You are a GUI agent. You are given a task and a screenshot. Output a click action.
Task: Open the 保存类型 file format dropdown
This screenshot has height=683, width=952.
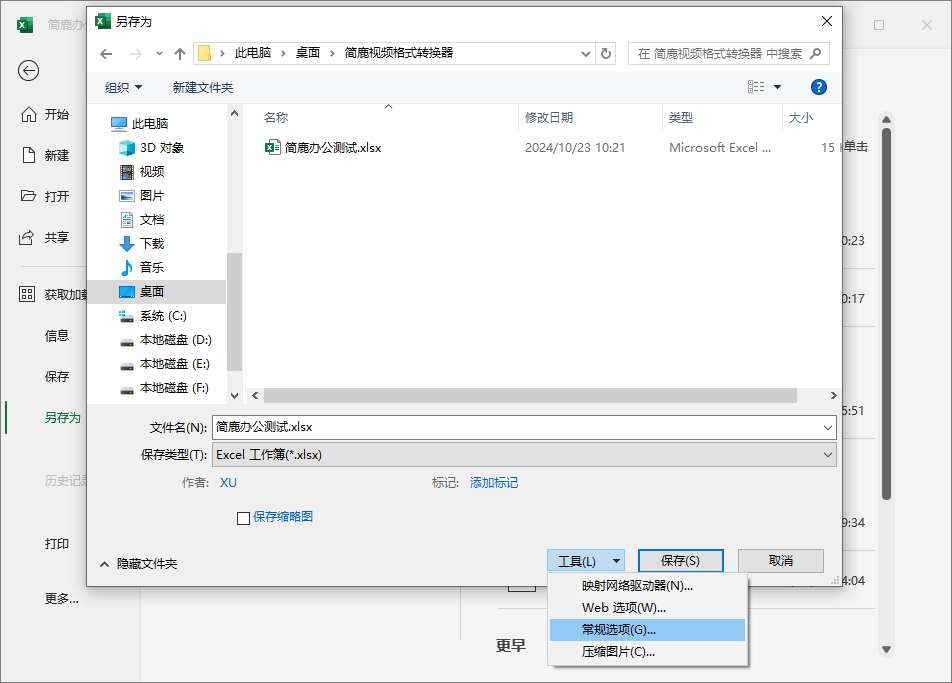pyautogui.click(x=828, y=454)
